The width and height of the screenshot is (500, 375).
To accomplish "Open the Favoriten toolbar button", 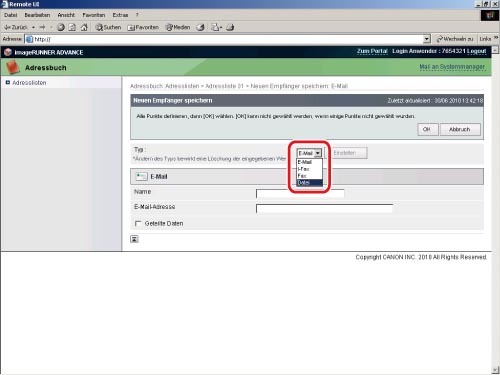I will [143, 27].
